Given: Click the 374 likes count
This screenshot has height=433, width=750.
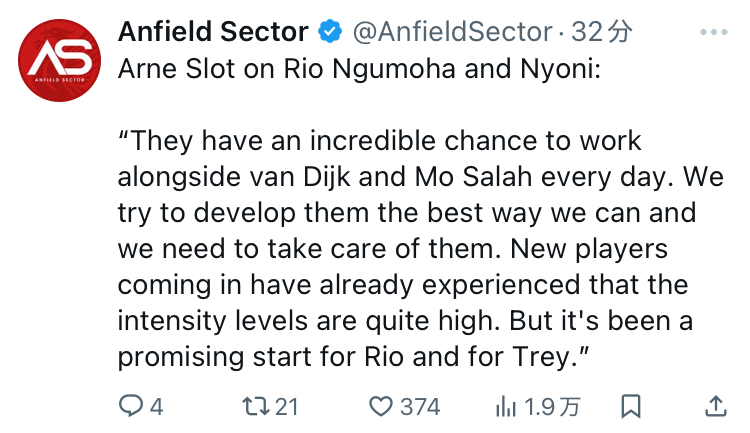Looking at the screenshot, I should click(420, 407).
